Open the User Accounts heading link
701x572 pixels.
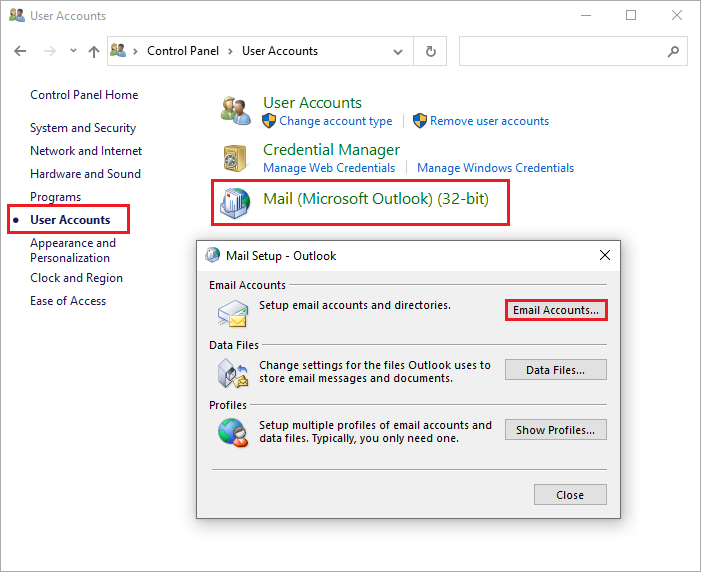tap(312, 103)
